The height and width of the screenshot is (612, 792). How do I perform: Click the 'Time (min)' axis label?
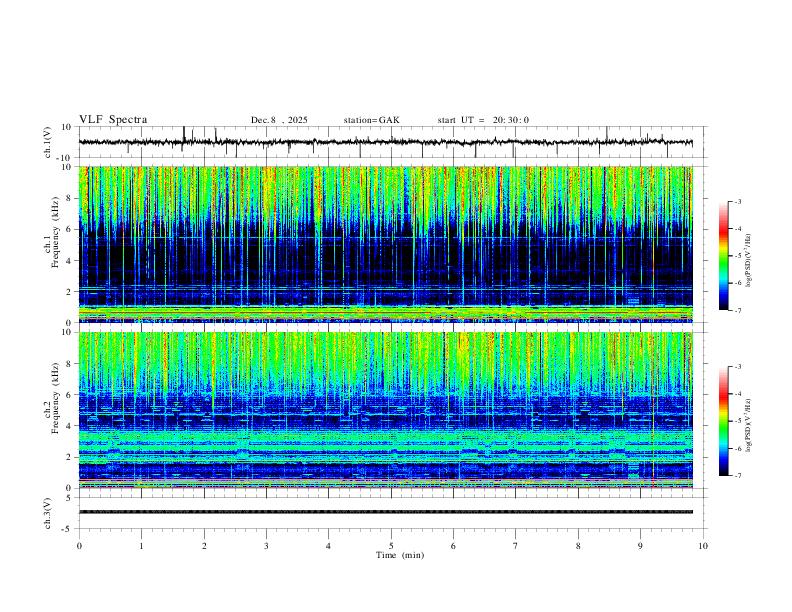point(400,555)
